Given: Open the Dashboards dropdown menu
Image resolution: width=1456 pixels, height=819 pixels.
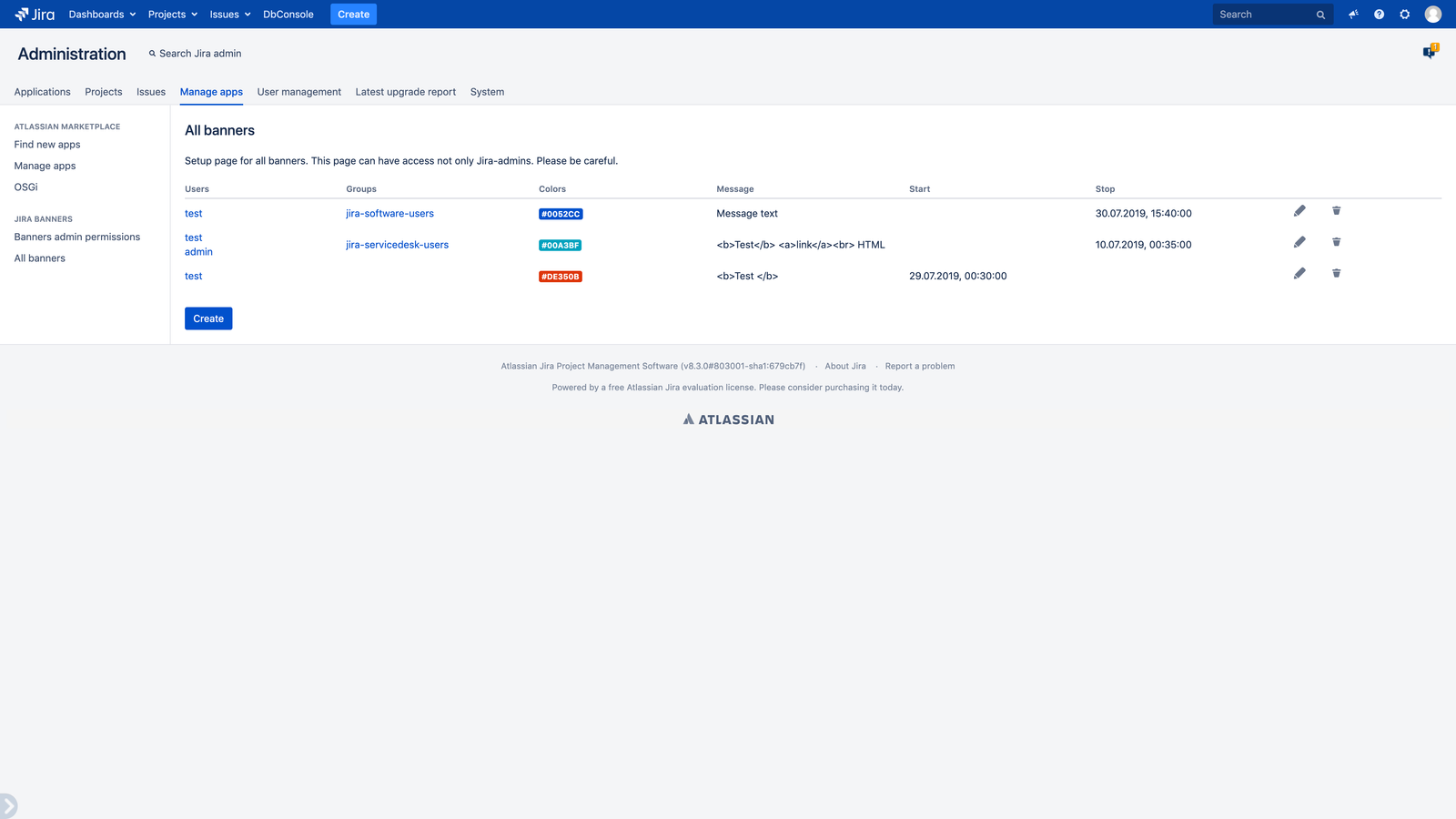Looking at the screenshot, I should 102,15.
